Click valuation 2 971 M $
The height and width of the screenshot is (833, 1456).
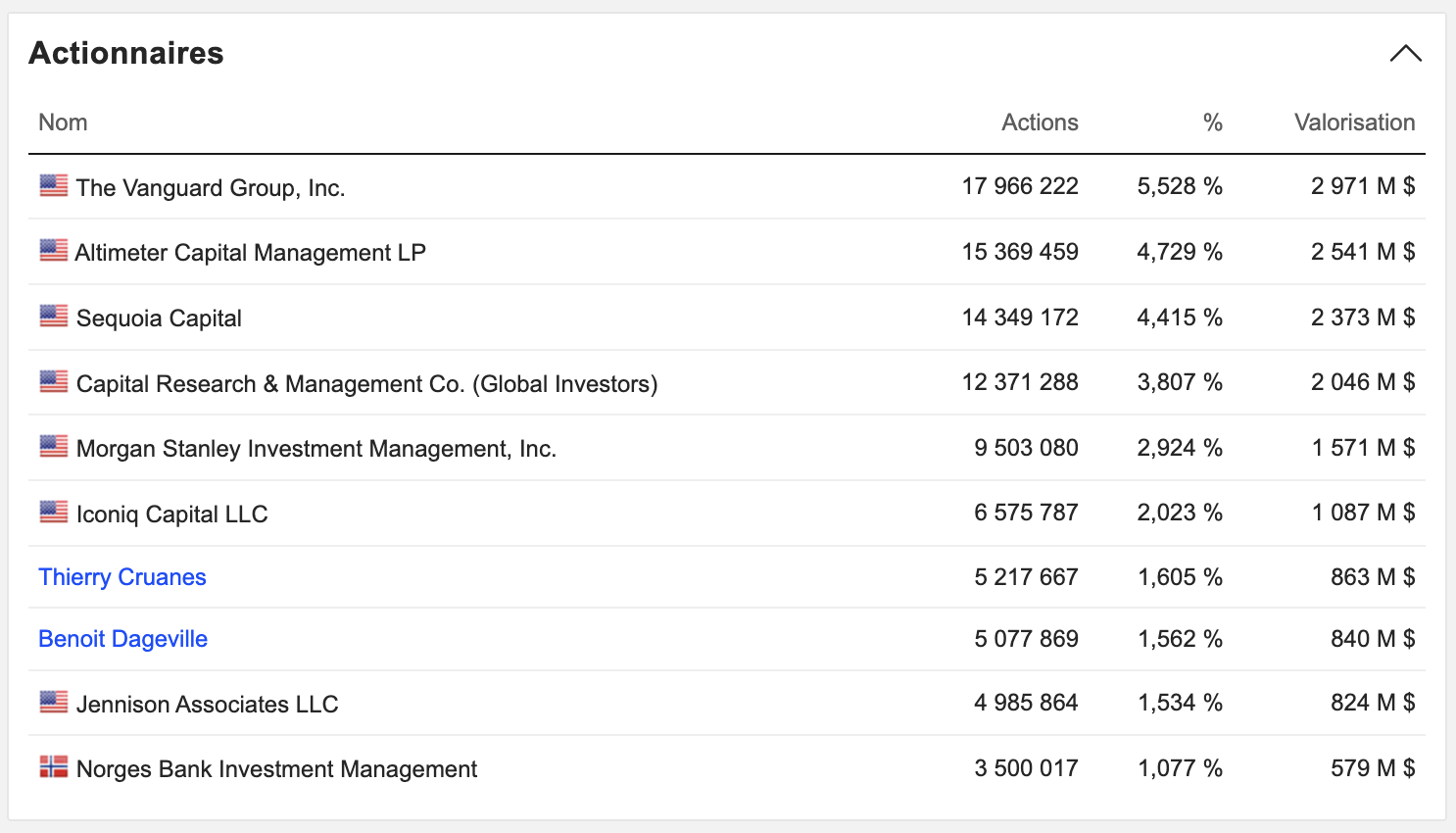tap(1363, 186)
